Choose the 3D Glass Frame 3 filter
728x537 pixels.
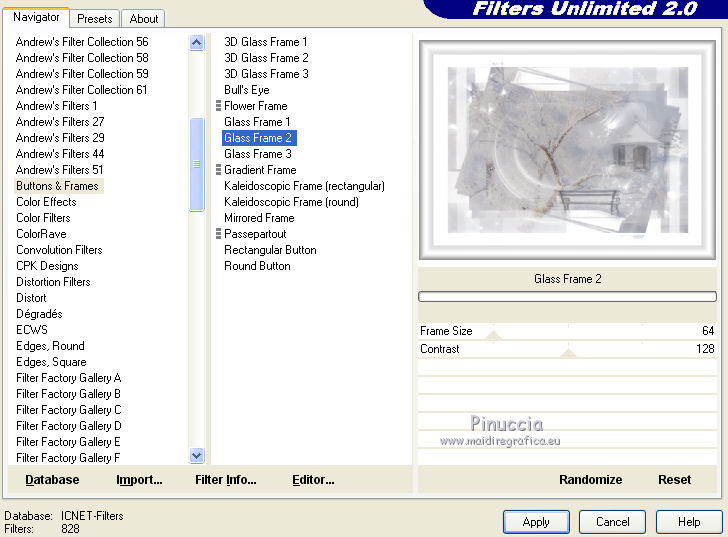[x=266, y=74]
